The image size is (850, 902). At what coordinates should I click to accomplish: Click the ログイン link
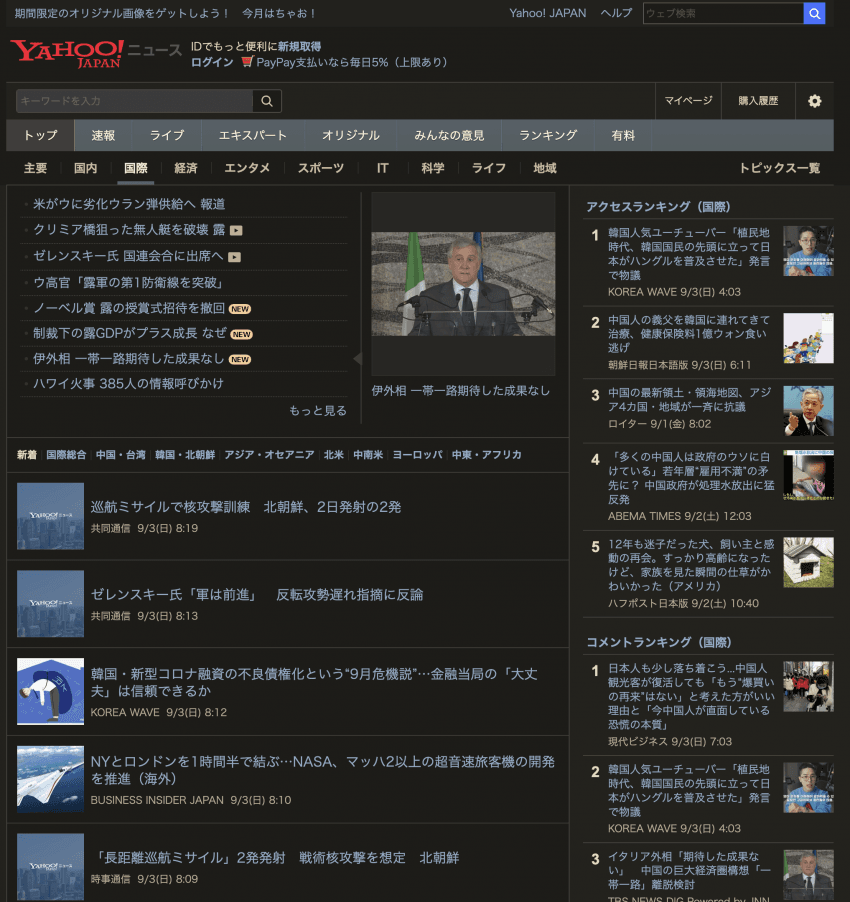[212, 62]
